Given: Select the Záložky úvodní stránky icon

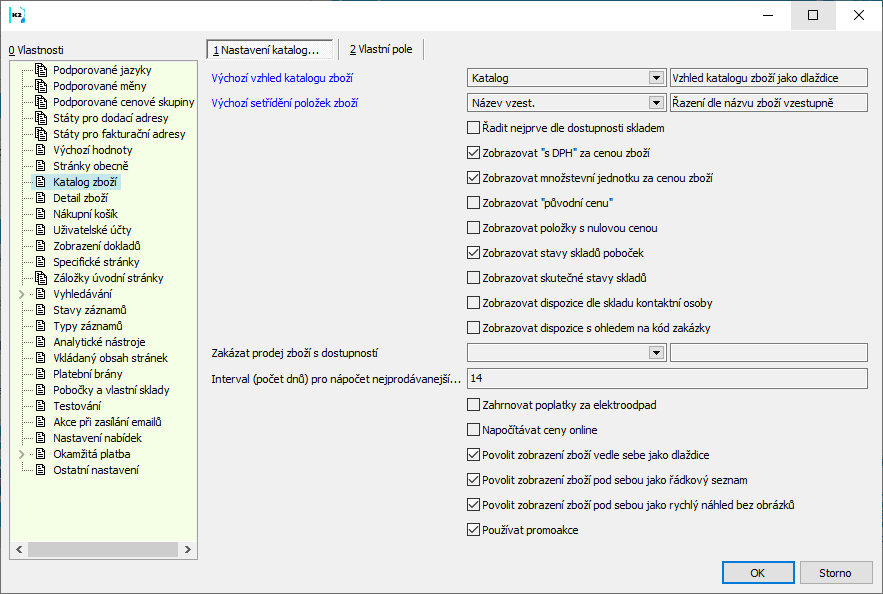Looking at the screenshot, I should (x=41, y=278).
